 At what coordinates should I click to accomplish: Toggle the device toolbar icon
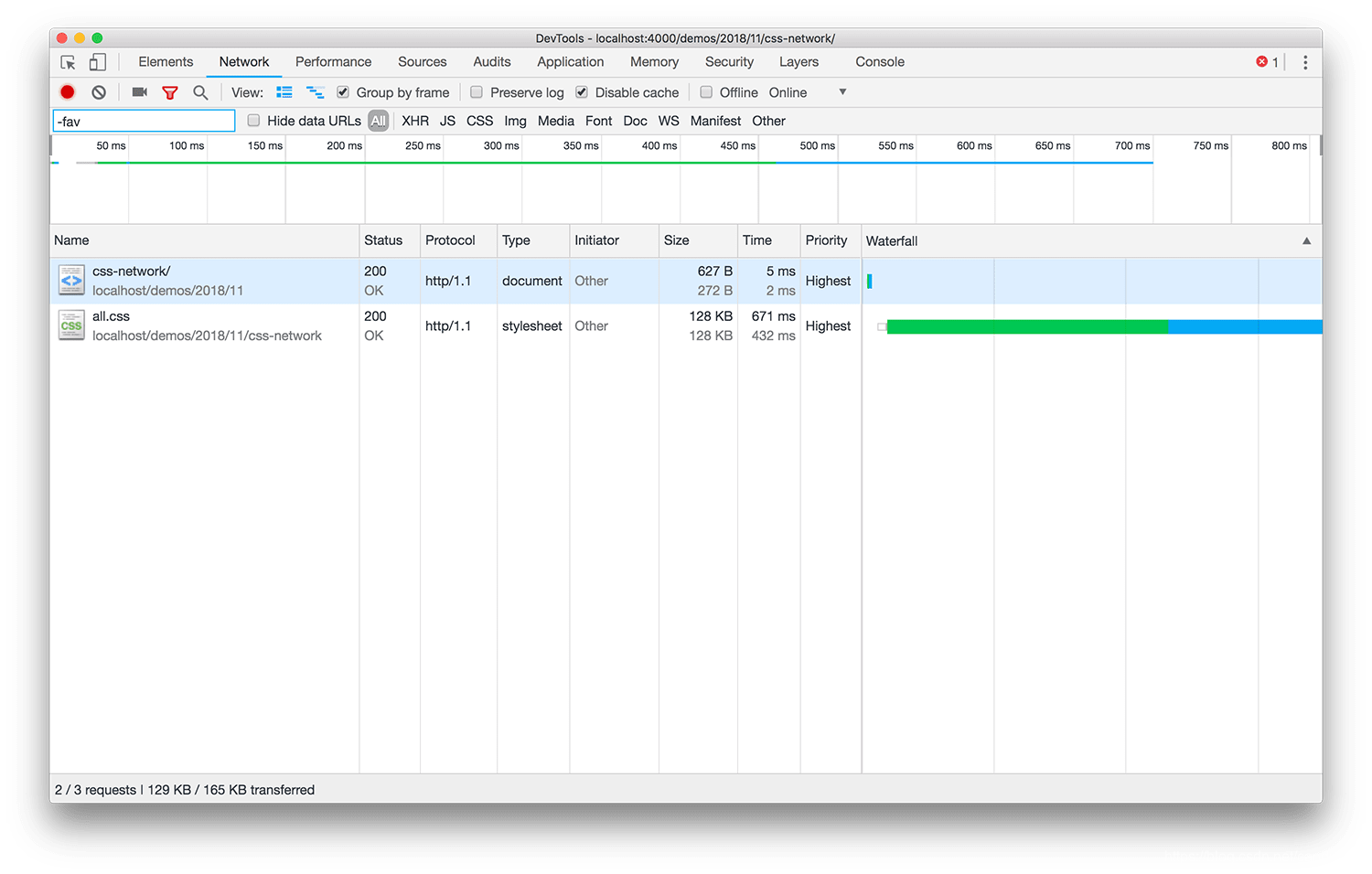click(97, 62)
